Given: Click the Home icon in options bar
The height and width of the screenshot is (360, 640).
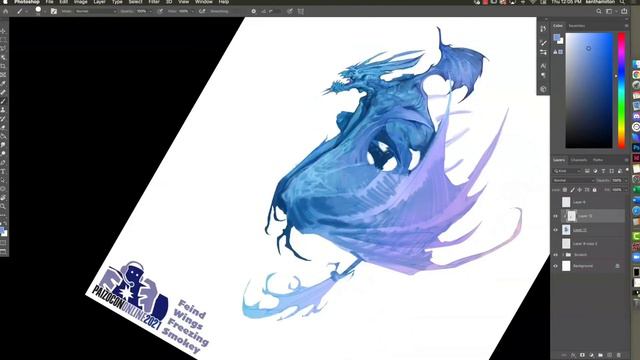Looking at the screenshot, I should point(6,11).
